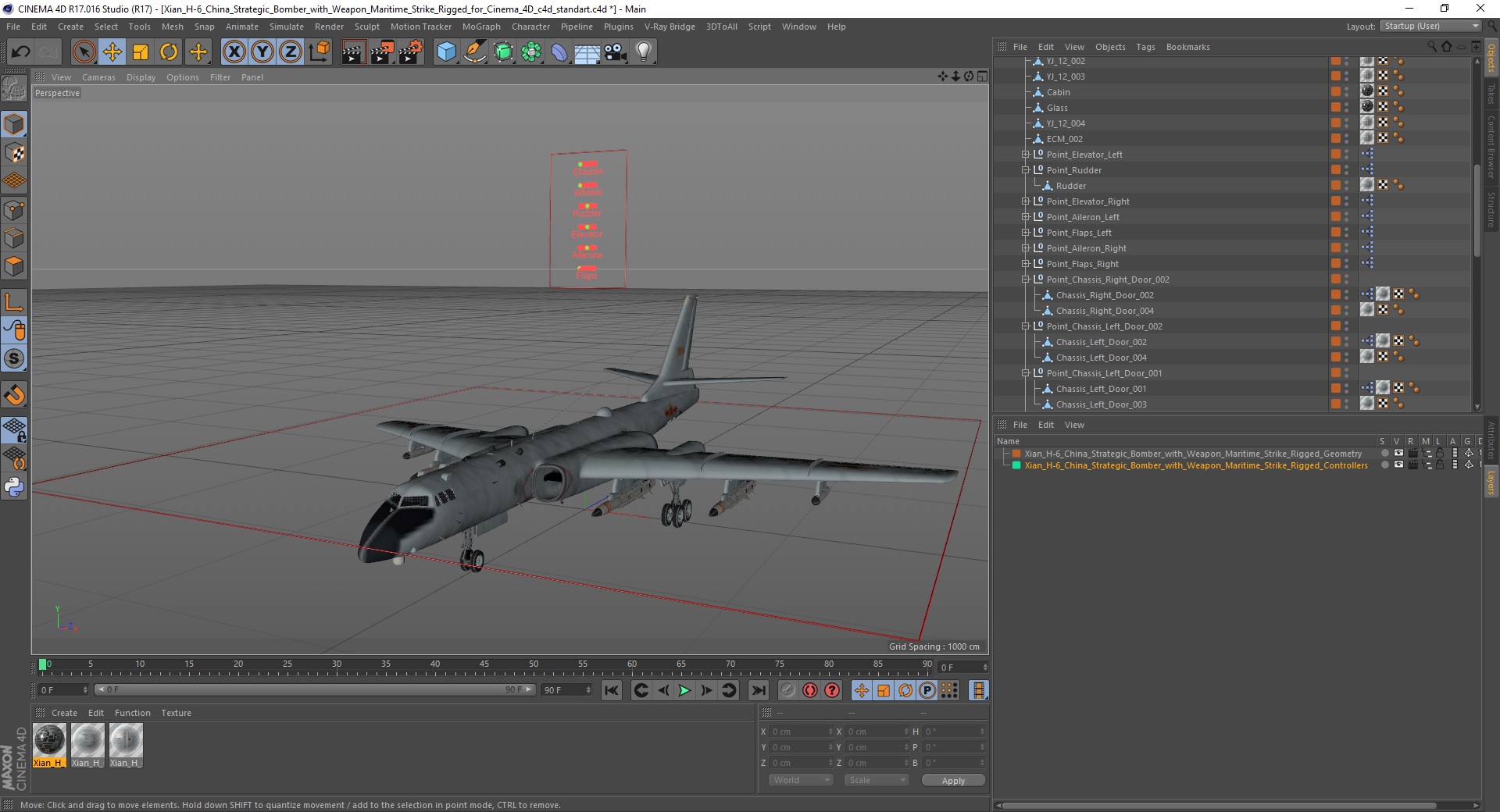The height and width of the screenshot is (812, 1500).
Task: Open the Tags menu in Object Manager
Action: [x=1145, y=47]
